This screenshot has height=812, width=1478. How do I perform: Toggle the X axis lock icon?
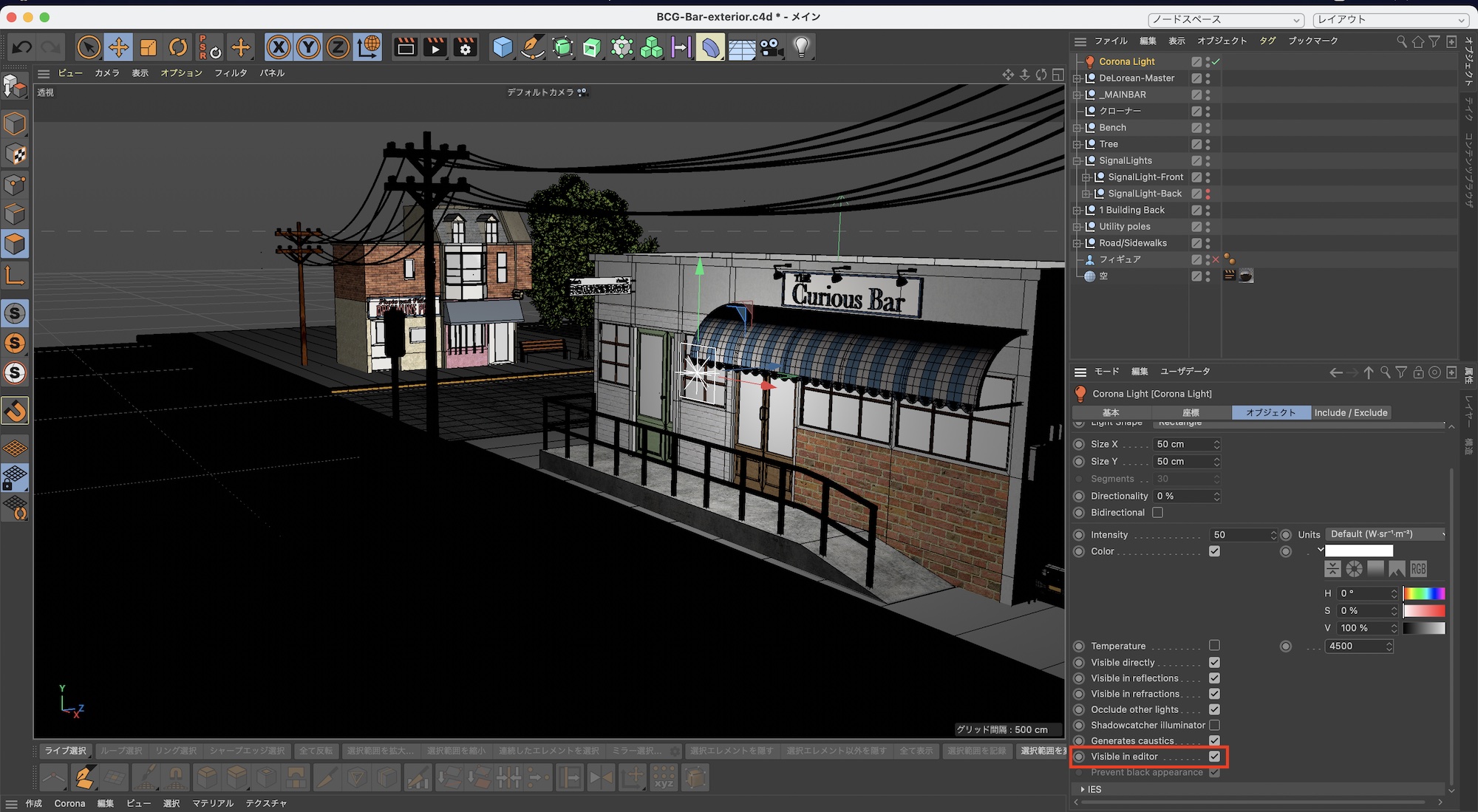pos(278,48)
